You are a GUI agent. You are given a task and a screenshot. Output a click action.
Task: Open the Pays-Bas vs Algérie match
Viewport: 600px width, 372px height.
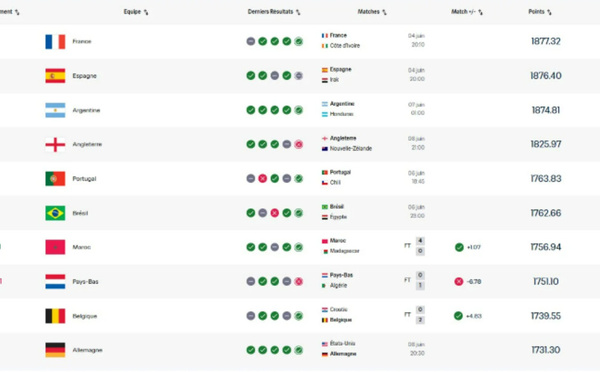click(x=373, y=281)
